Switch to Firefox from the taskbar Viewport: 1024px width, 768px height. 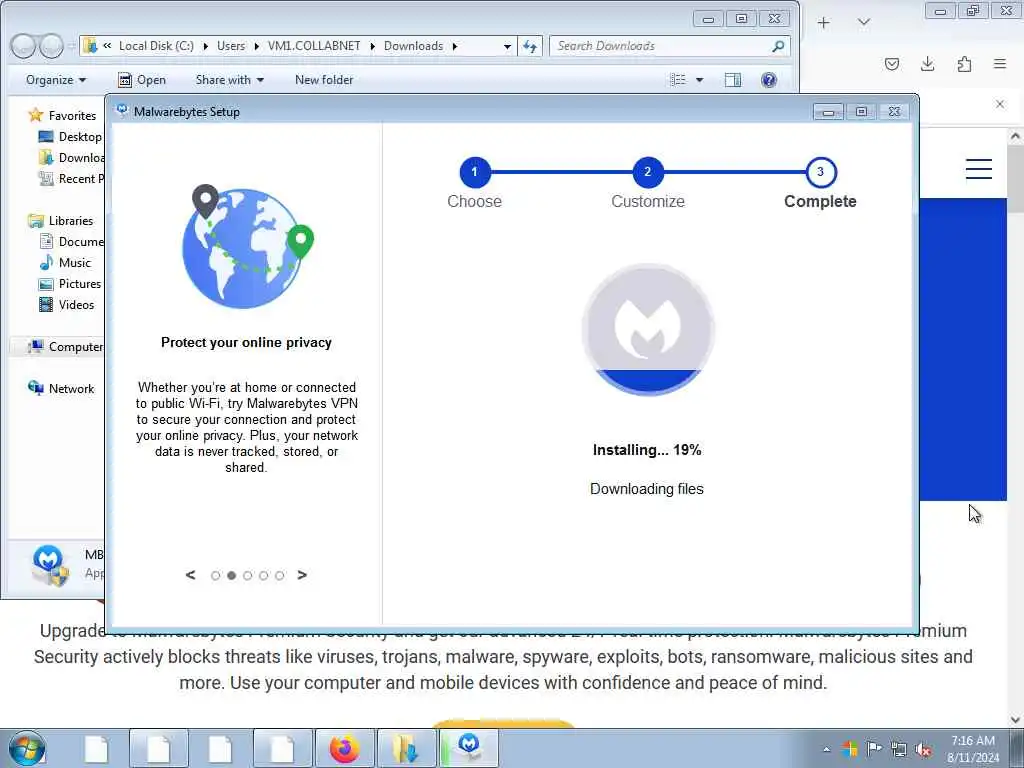click(x=345, y=748)
